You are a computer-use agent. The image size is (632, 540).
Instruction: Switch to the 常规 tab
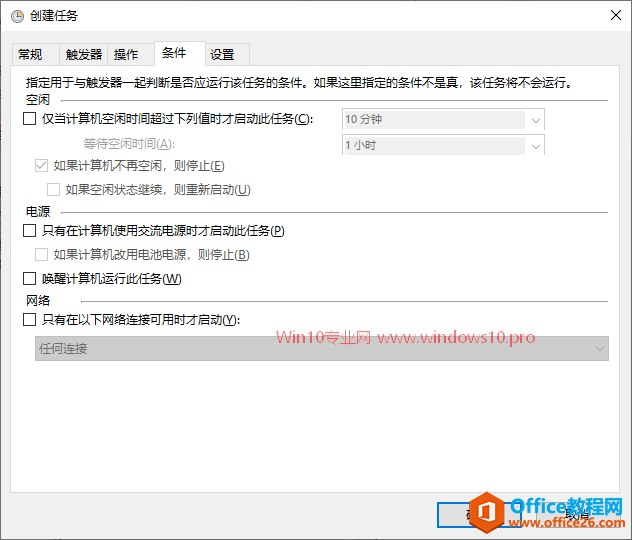click(35, 54)
